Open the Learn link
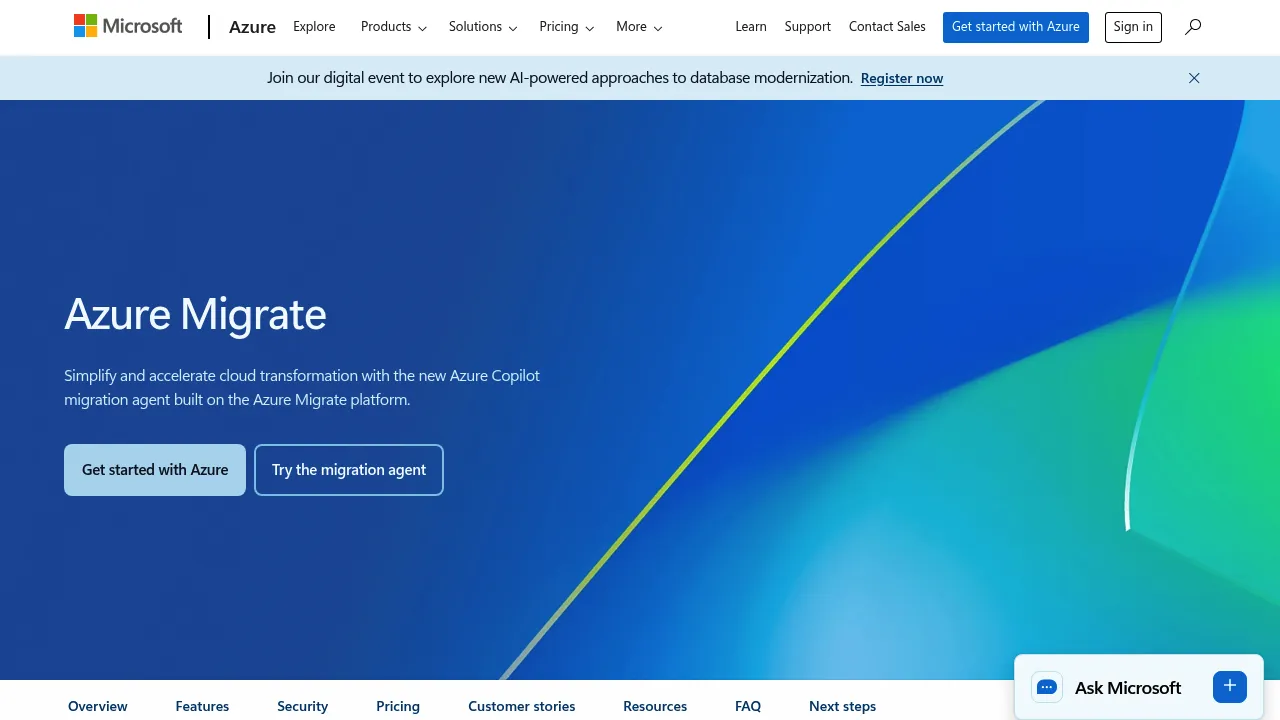The height and width of the screenshot is (720, 1280). [x=751, y=27]
